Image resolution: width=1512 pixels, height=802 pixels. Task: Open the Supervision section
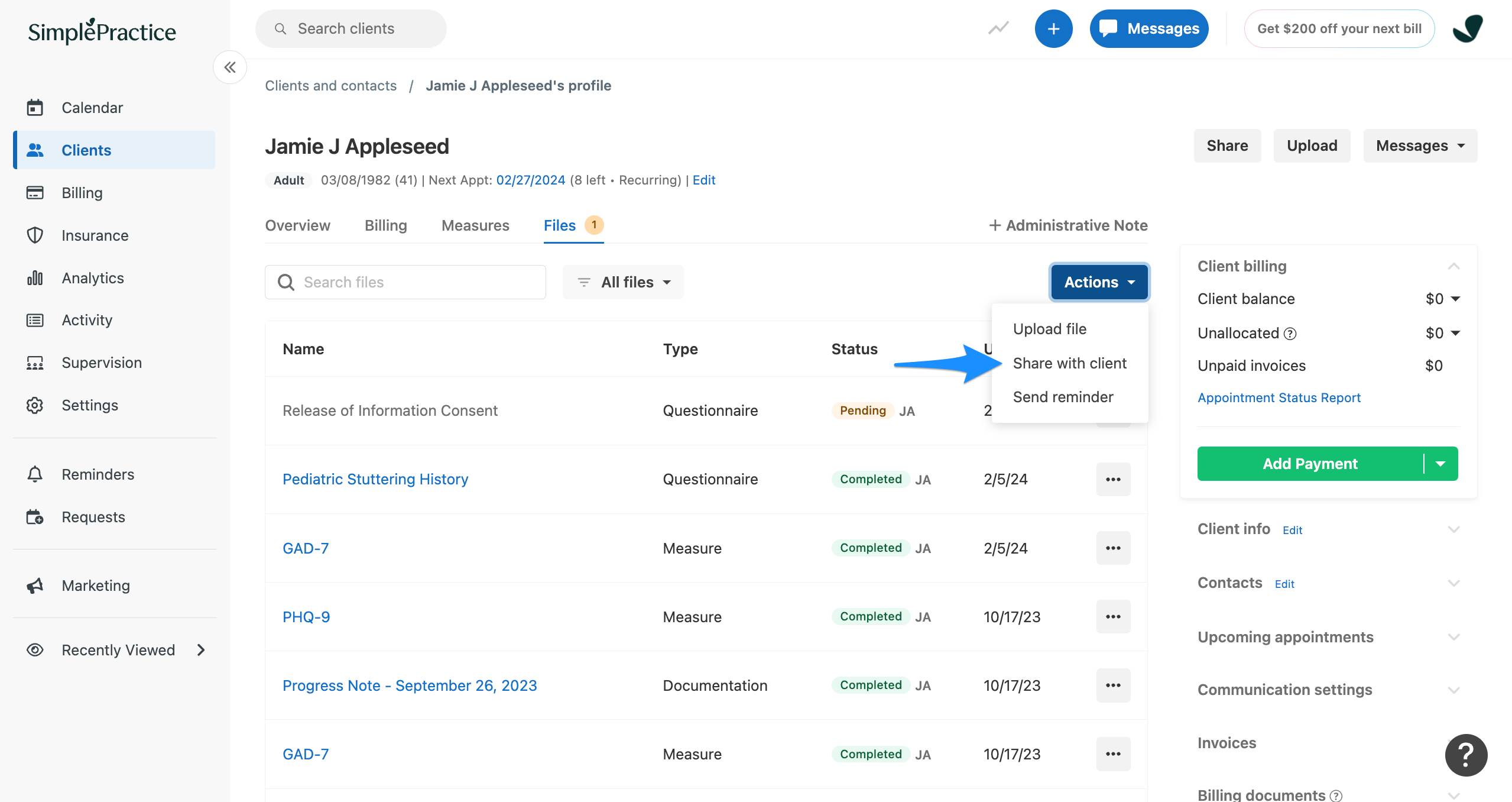tap(101, 363)
